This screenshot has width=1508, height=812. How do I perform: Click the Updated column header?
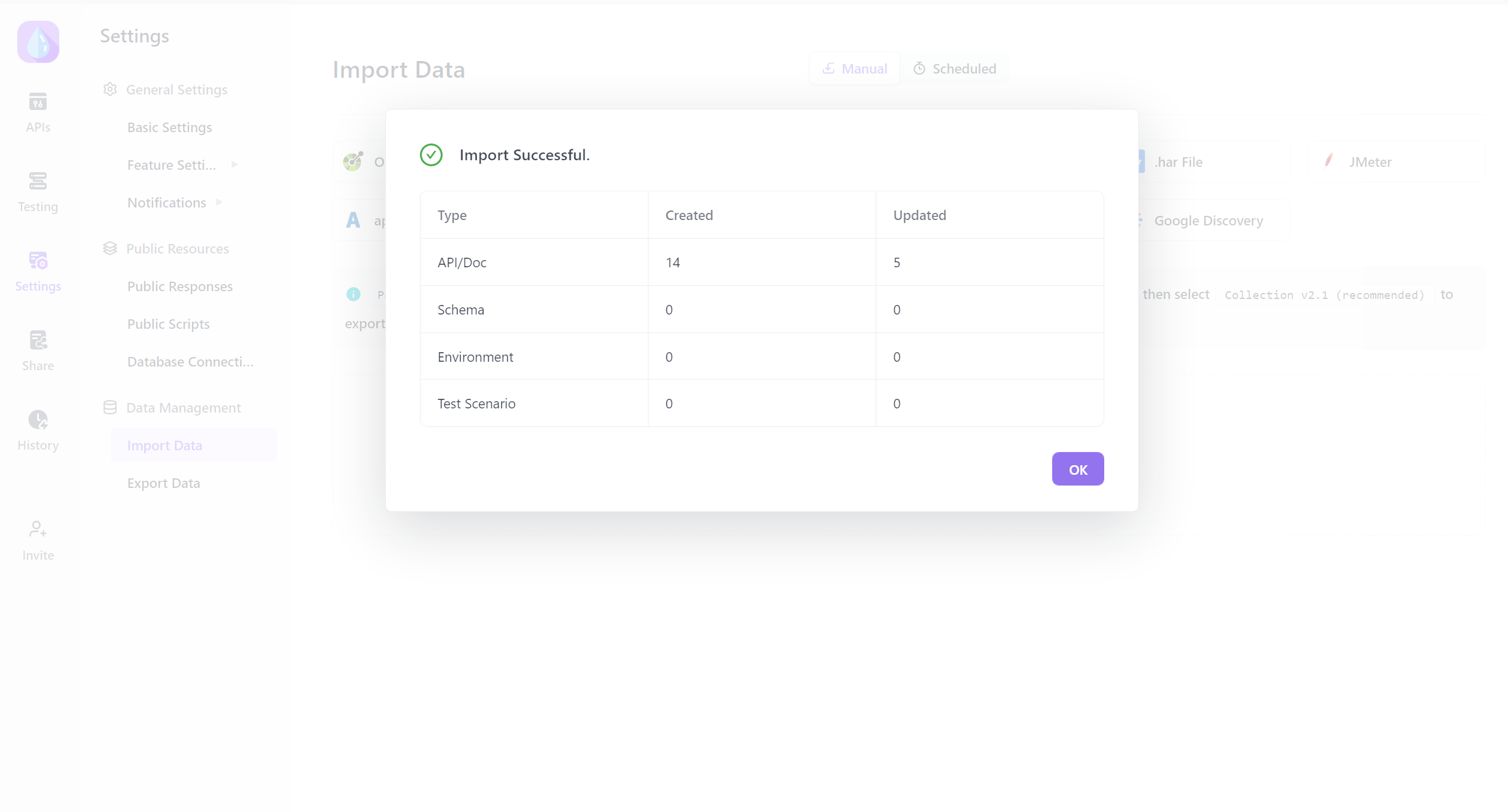(919, 215)
